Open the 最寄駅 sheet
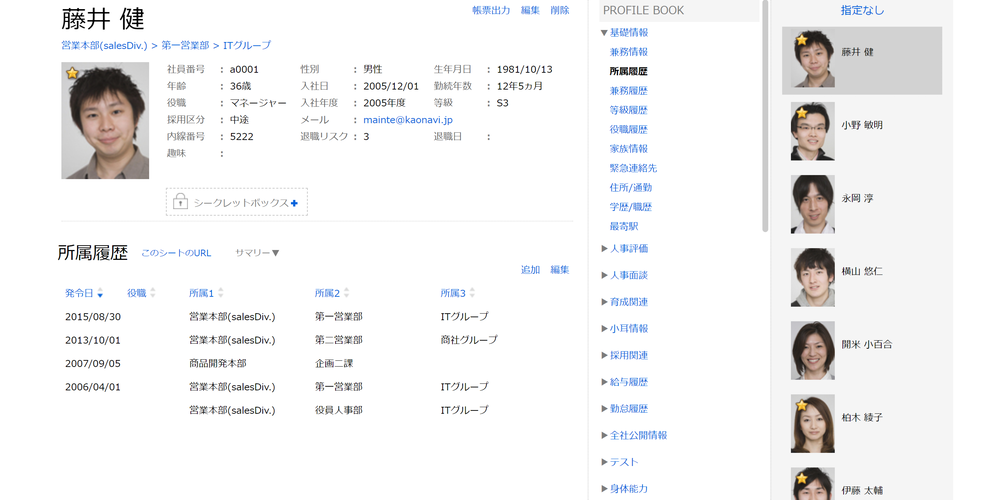Screen dimensions: 1000x500 click(624, 226)
